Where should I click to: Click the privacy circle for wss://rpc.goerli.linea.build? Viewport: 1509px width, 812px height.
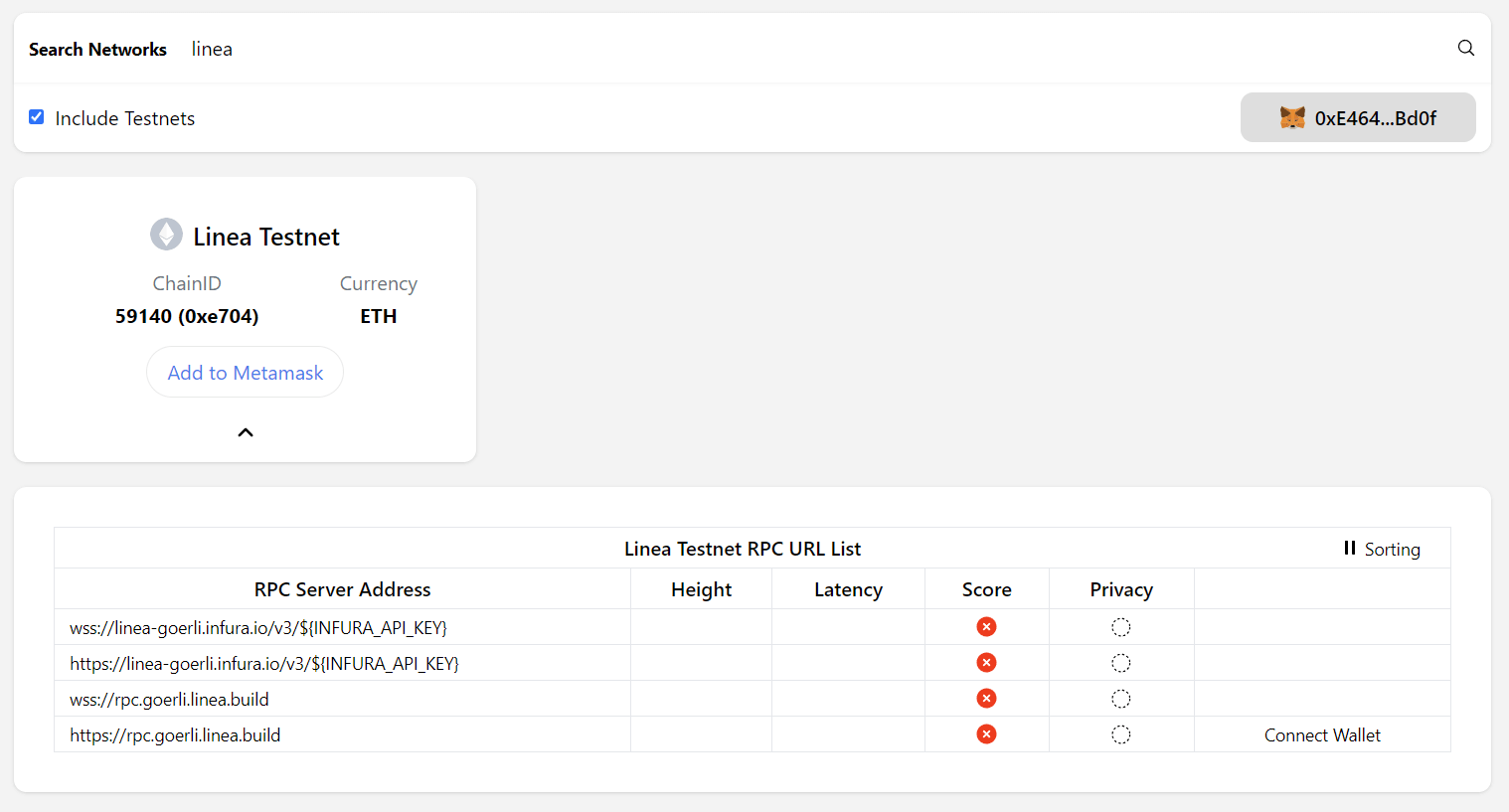1121,698
